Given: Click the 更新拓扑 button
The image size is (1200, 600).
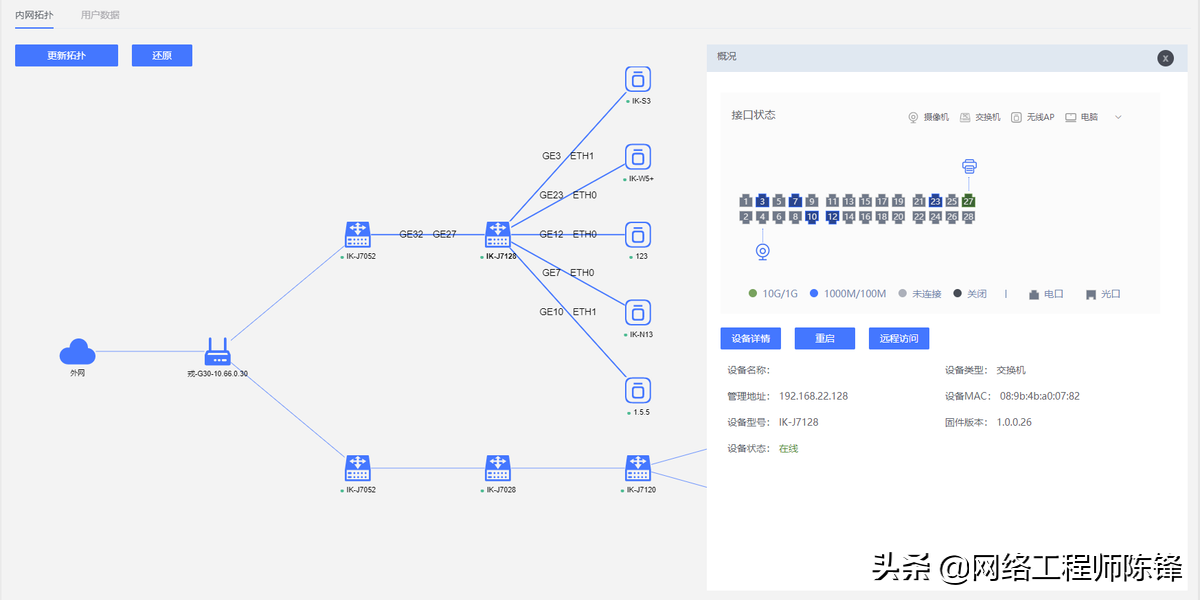Looking at the screenshot, I should pyautogui.click(x=66, y=55).
